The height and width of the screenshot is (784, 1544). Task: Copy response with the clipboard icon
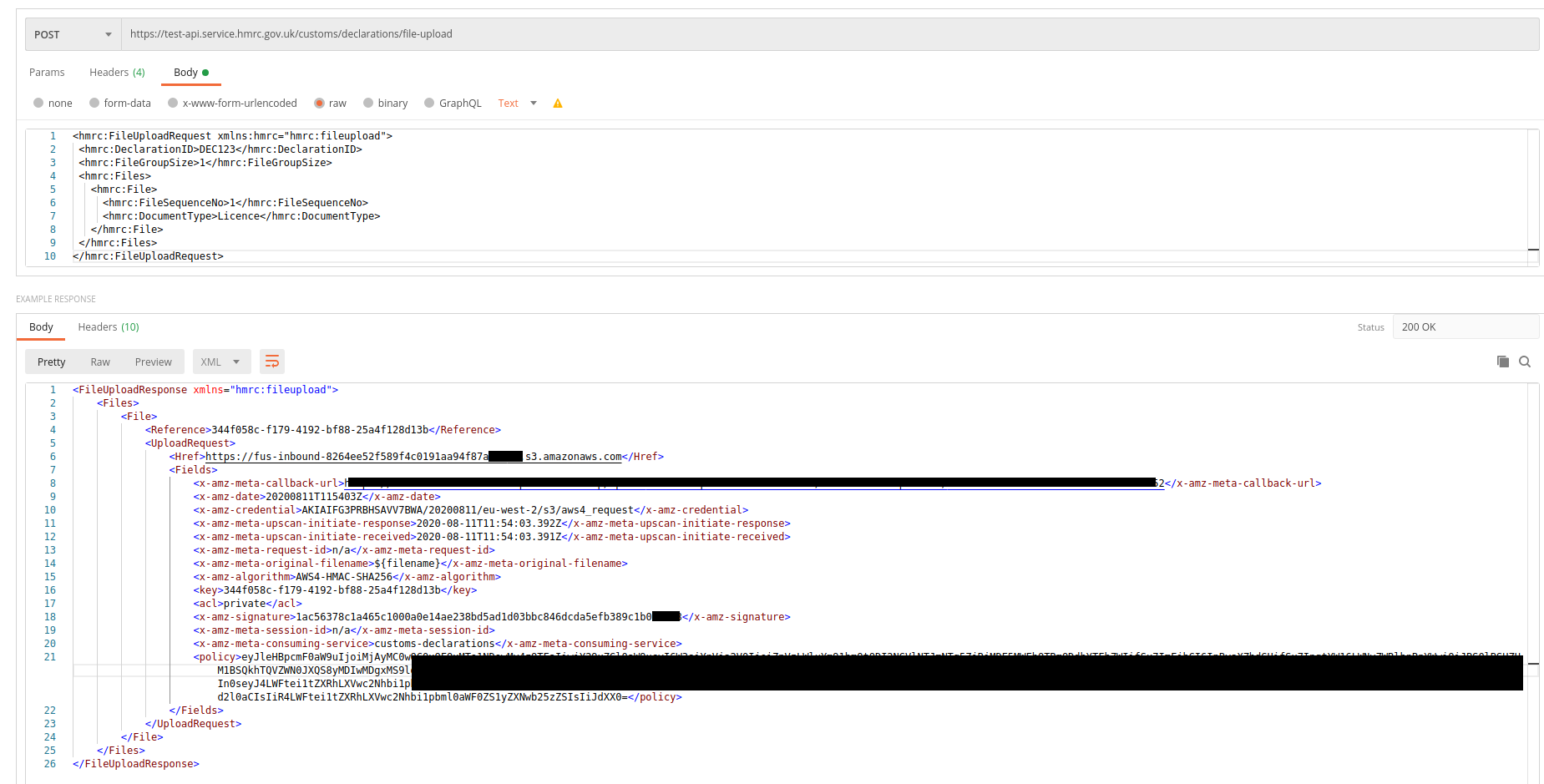1503,362
